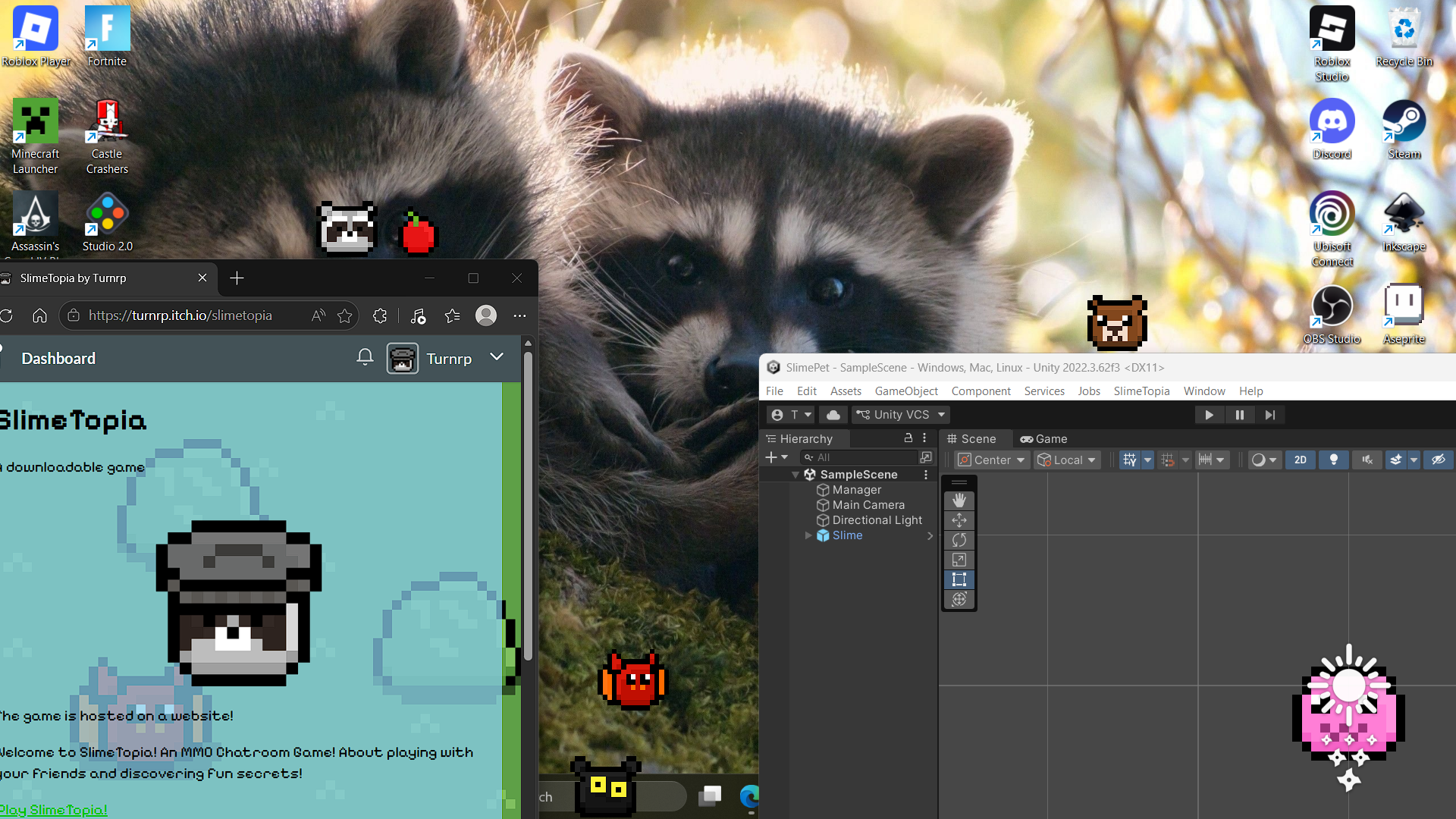Viewport: 1456px width, 819px height.
Task: Click the Unity Pause button
Action: pos(1239,415)
